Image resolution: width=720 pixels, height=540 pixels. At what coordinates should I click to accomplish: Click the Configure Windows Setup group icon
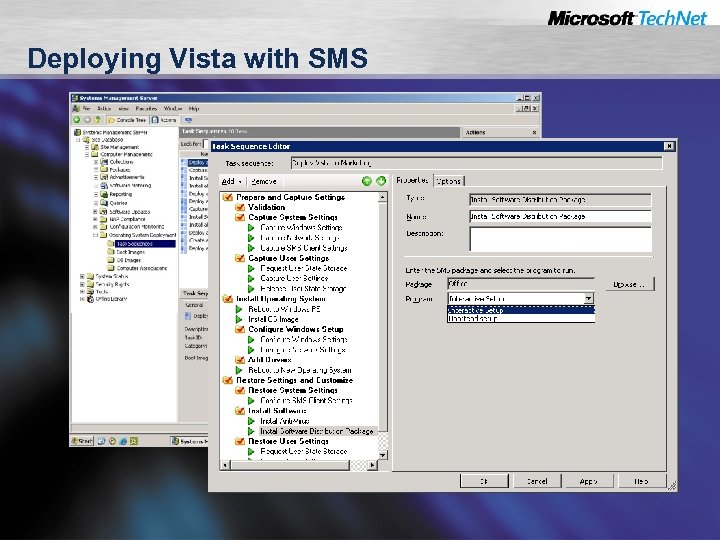240,330
